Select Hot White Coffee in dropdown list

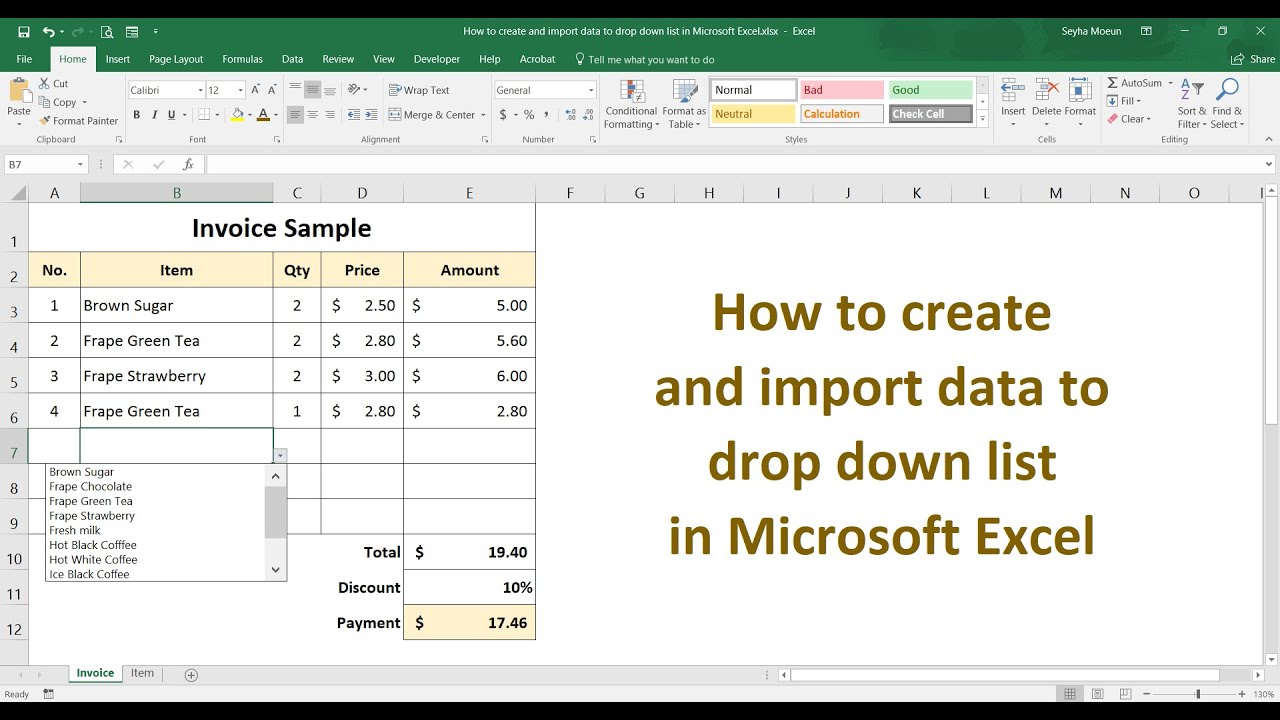click(93, 560)
